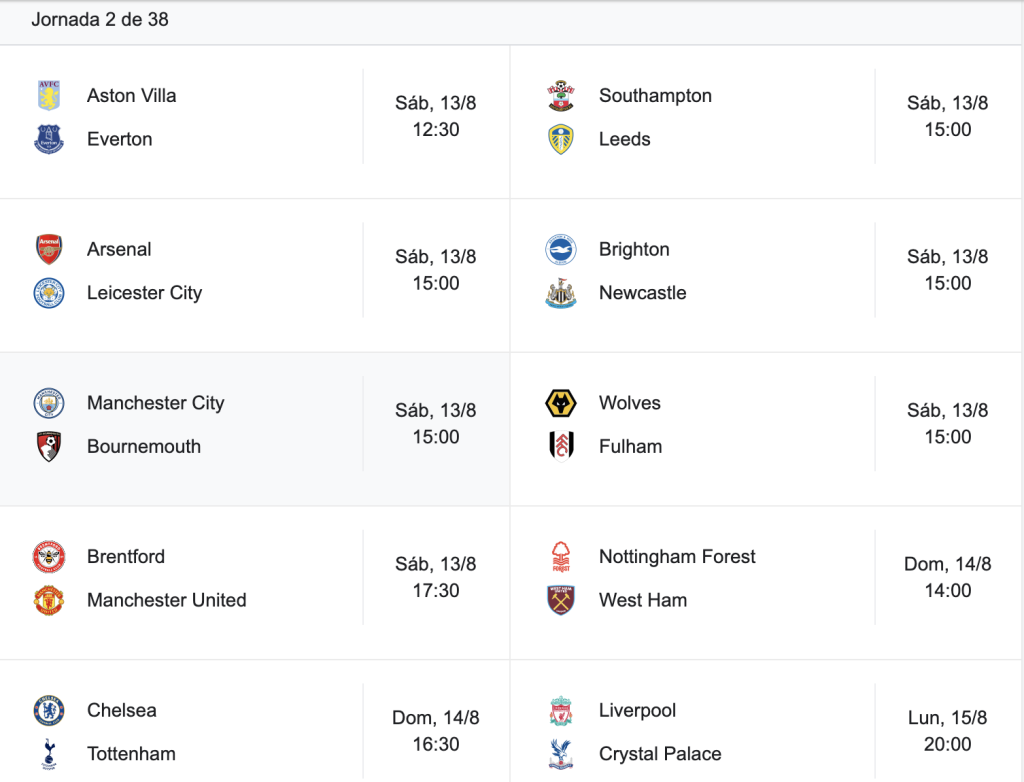Select the Southampton team name

[655, 95]
